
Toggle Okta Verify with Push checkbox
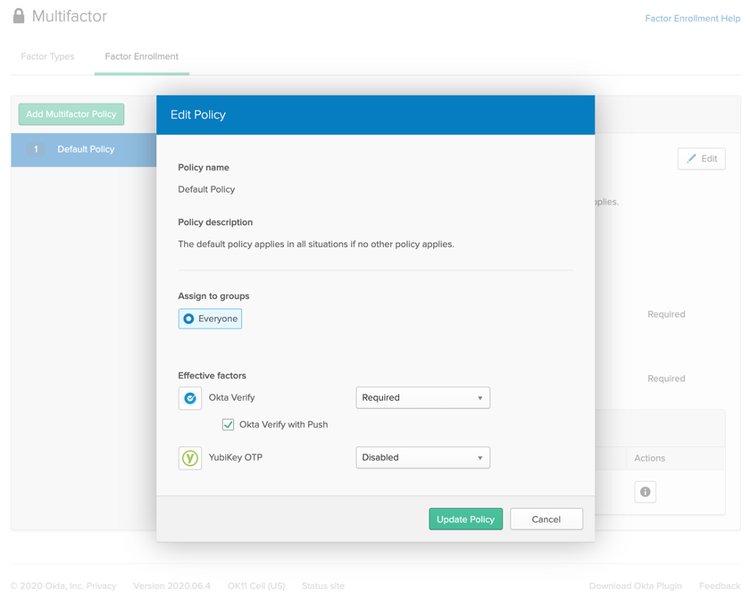coord(228,424)
